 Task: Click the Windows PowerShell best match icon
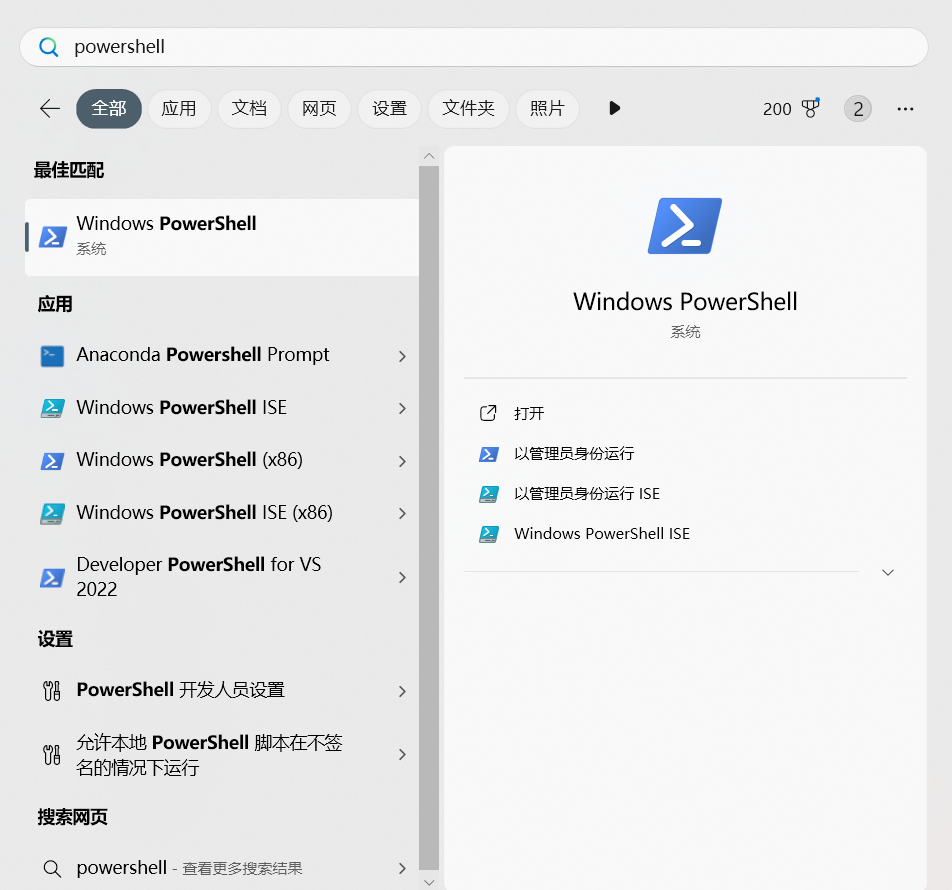pos(53,237)
